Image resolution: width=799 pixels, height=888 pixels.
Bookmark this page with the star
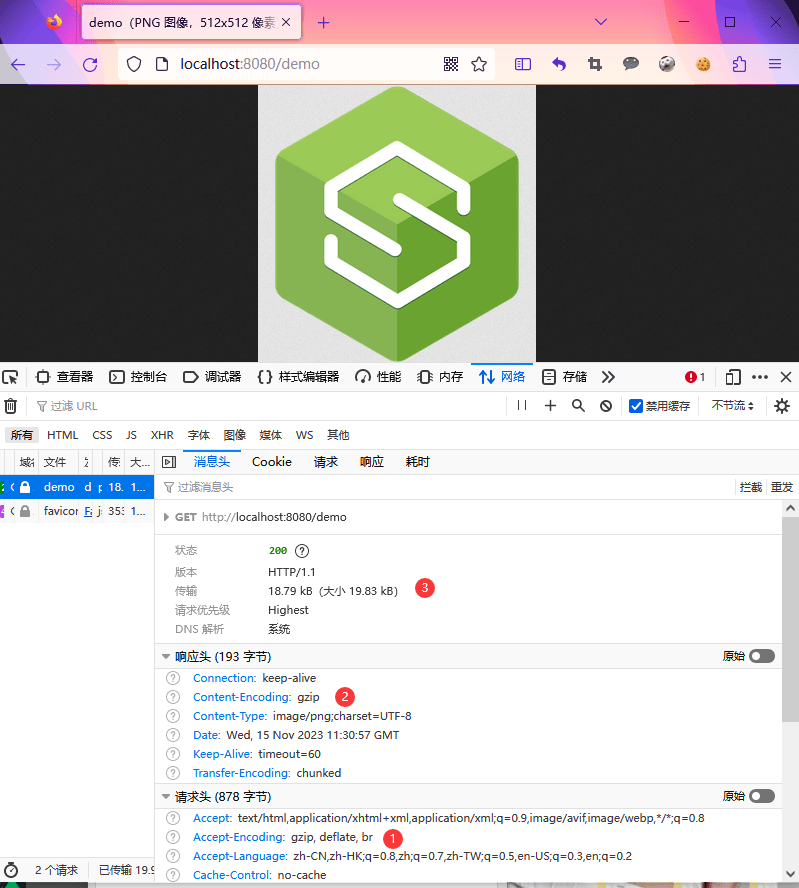(479, 64)
